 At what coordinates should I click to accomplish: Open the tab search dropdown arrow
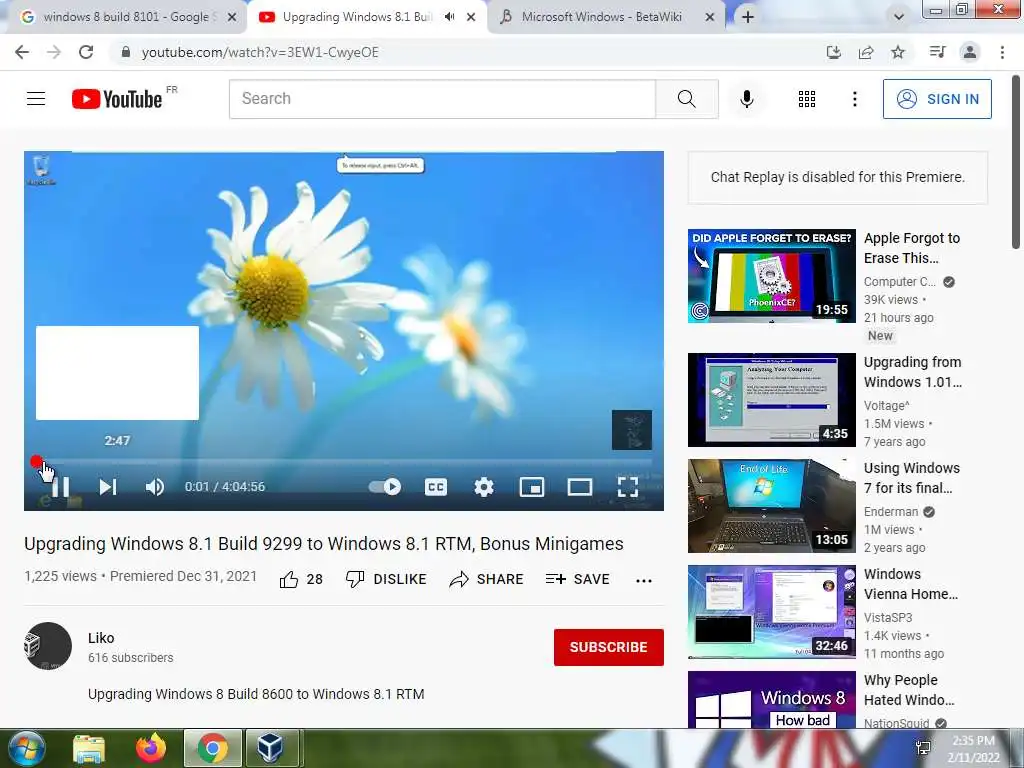(x=899, y=17)
